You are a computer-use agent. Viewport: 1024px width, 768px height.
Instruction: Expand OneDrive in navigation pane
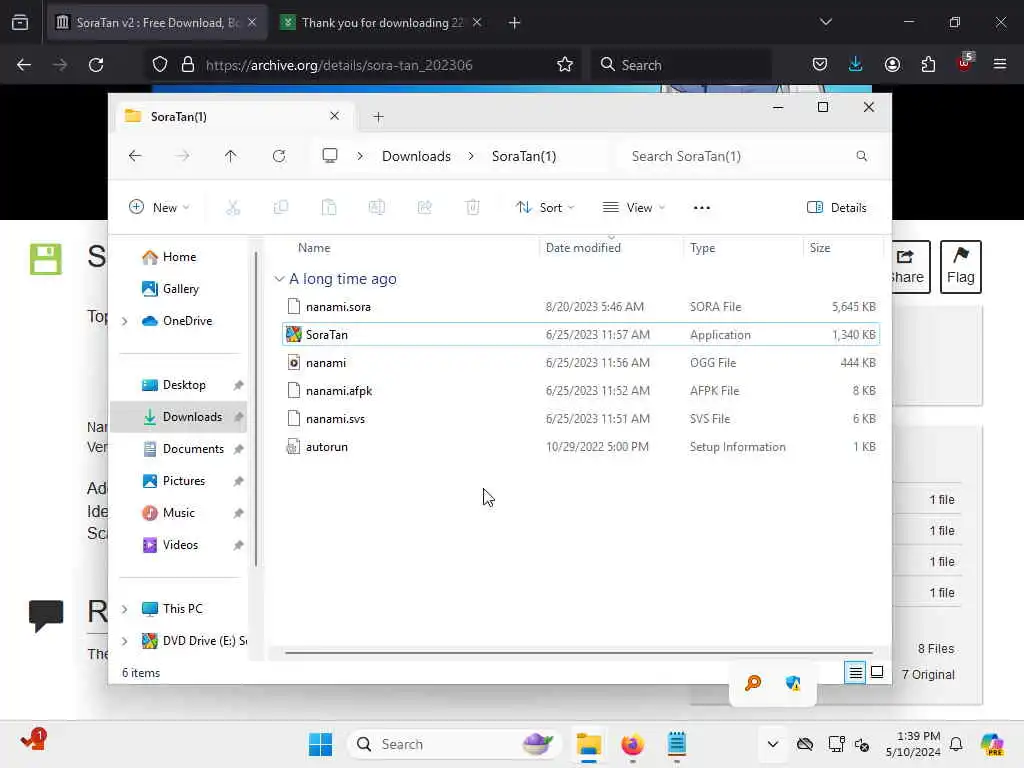click(125, 321)
